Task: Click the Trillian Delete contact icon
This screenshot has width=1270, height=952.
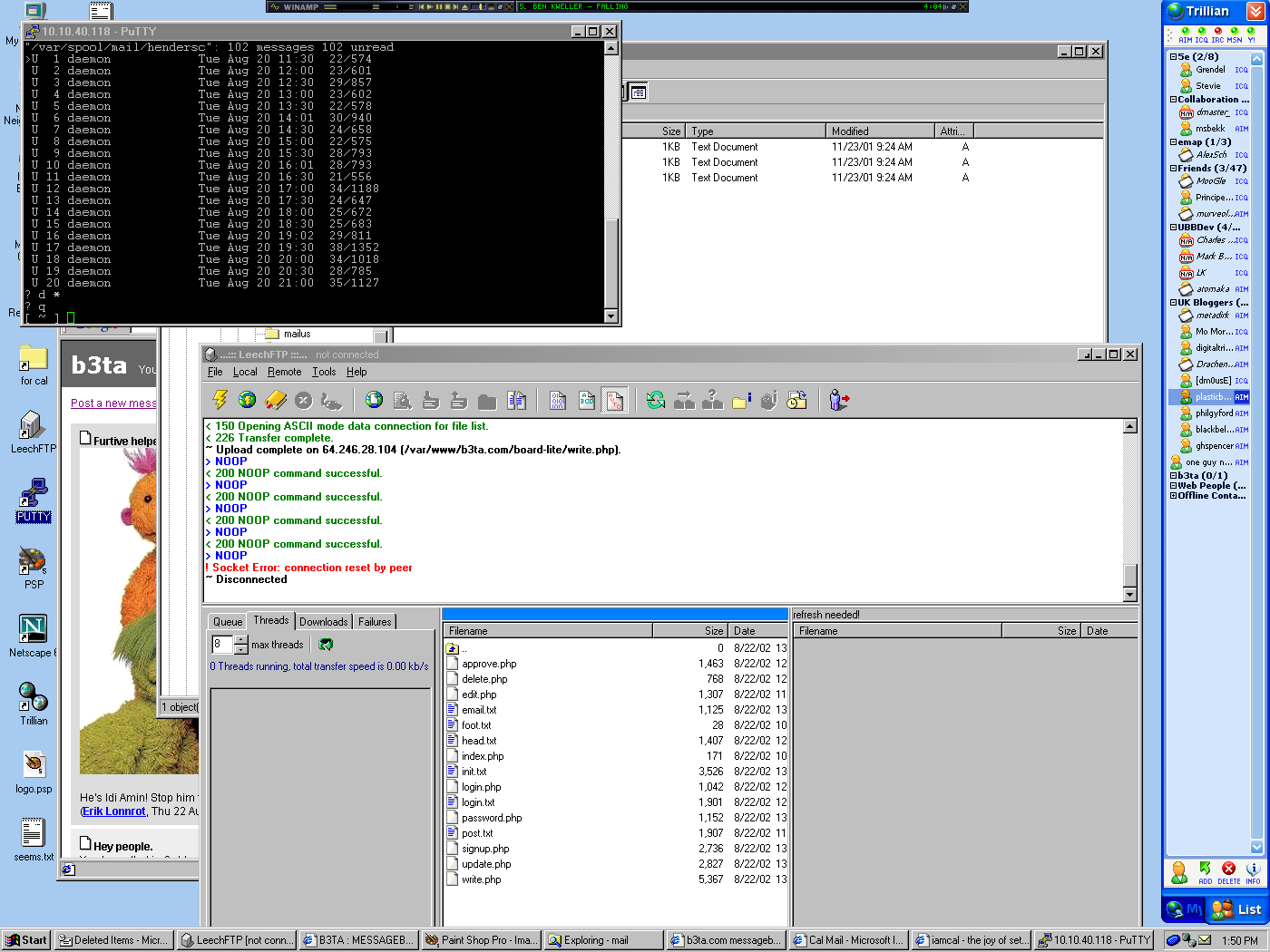Action: pos(1228,872)
